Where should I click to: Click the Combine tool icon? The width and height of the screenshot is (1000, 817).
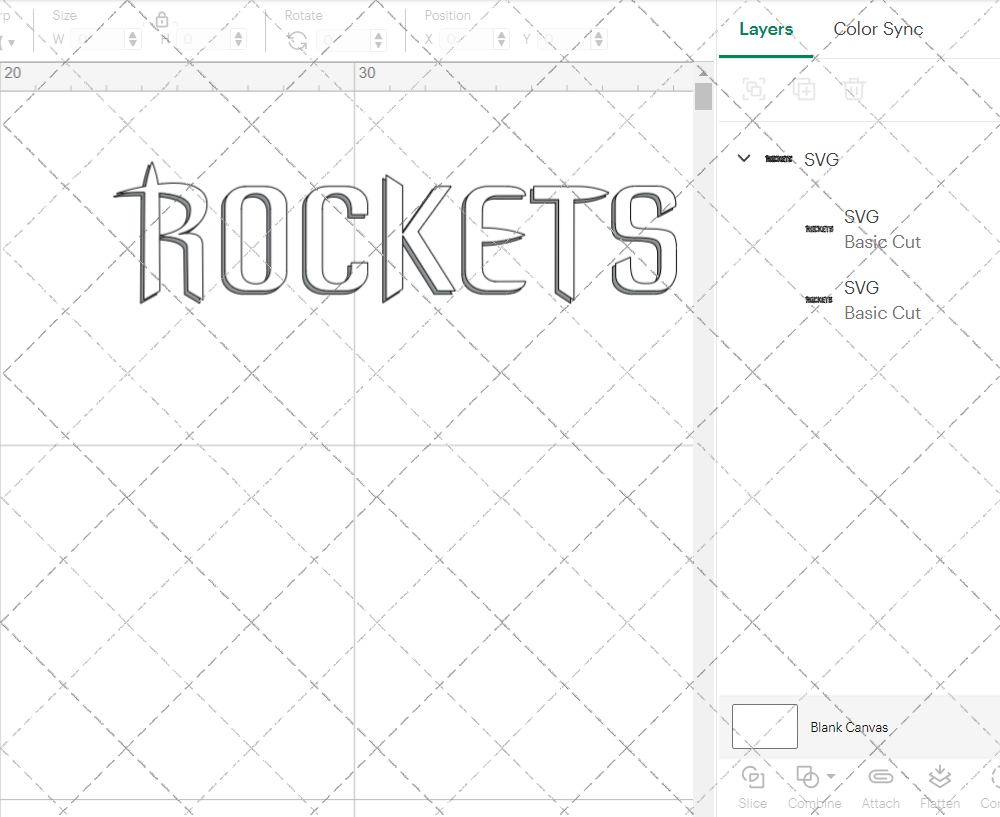(x=807, y=777)
